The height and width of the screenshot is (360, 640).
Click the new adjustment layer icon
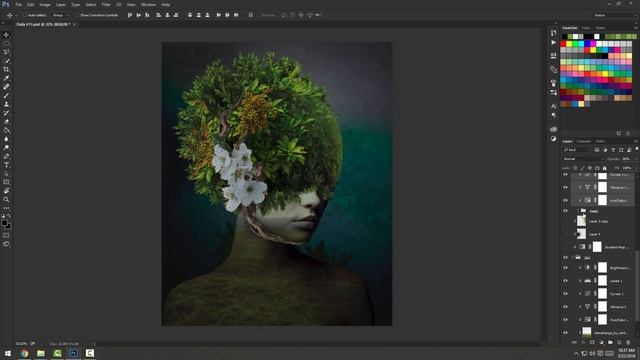click(601, 342)
